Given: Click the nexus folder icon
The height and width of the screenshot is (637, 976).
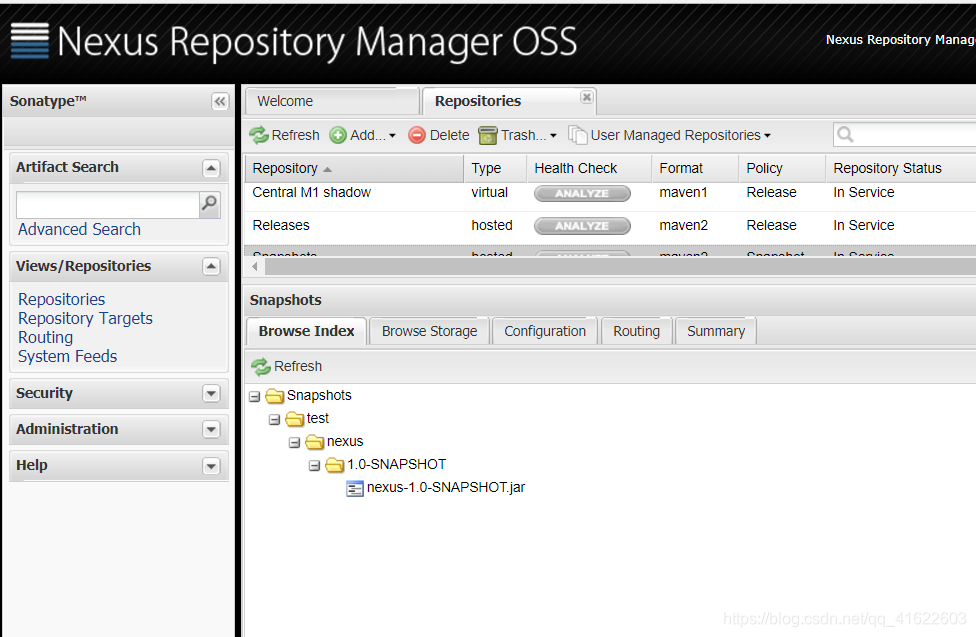Looking at the screenshot, I should 314,442.
